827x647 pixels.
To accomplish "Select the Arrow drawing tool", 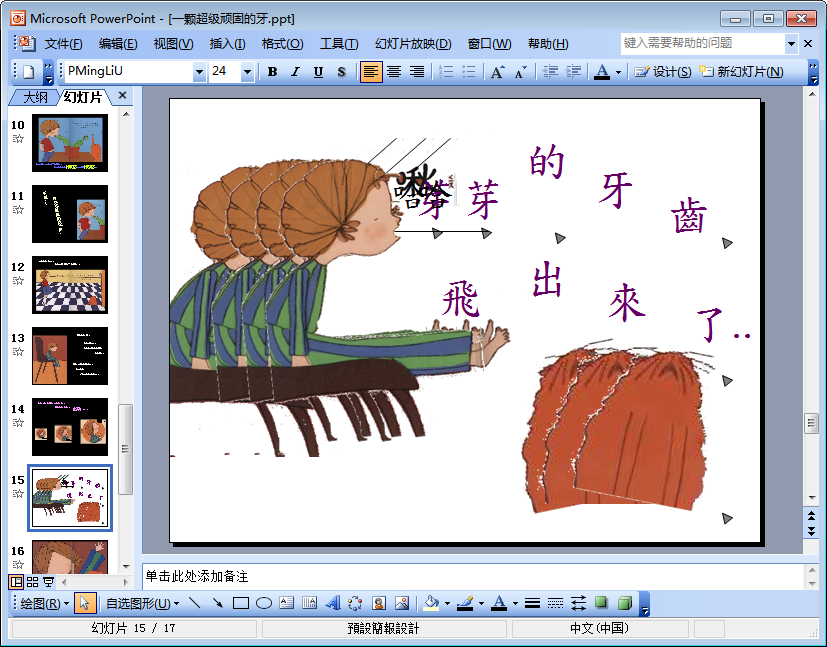I will 217,603.
